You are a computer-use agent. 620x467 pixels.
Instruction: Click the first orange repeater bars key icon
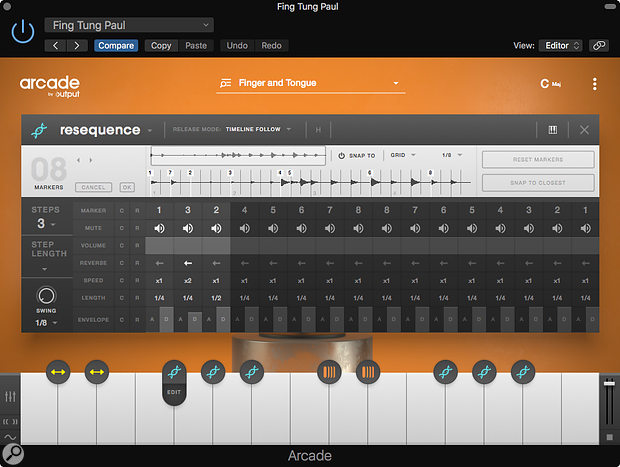coord(329,372)
